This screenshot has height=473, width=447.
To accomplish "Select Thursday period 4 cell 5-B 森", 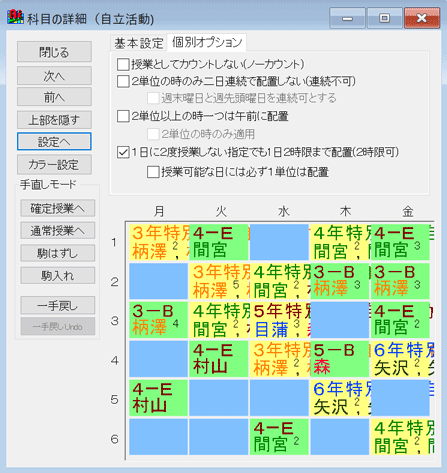I will (x=340, y=359).
